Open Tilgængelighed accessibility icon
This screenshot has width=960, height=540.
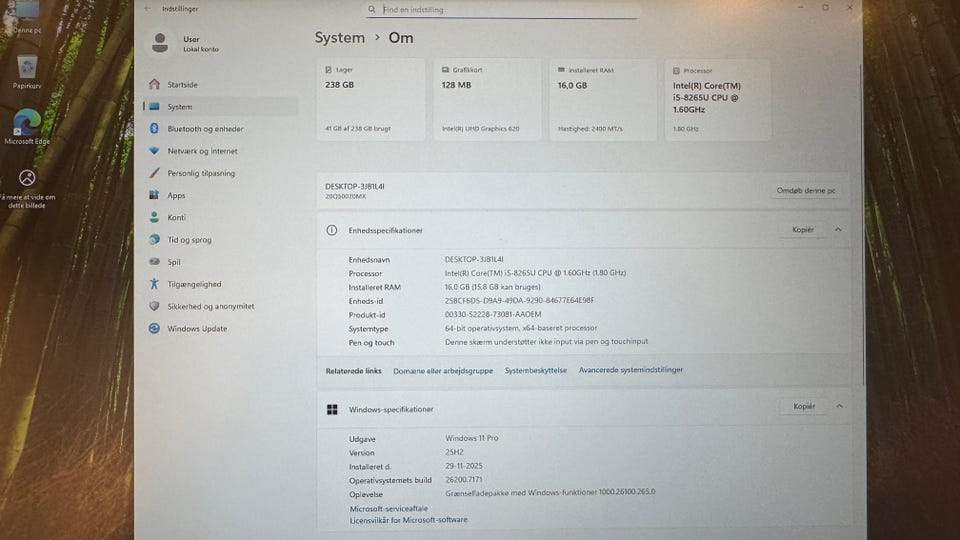(x=154, y=283)
